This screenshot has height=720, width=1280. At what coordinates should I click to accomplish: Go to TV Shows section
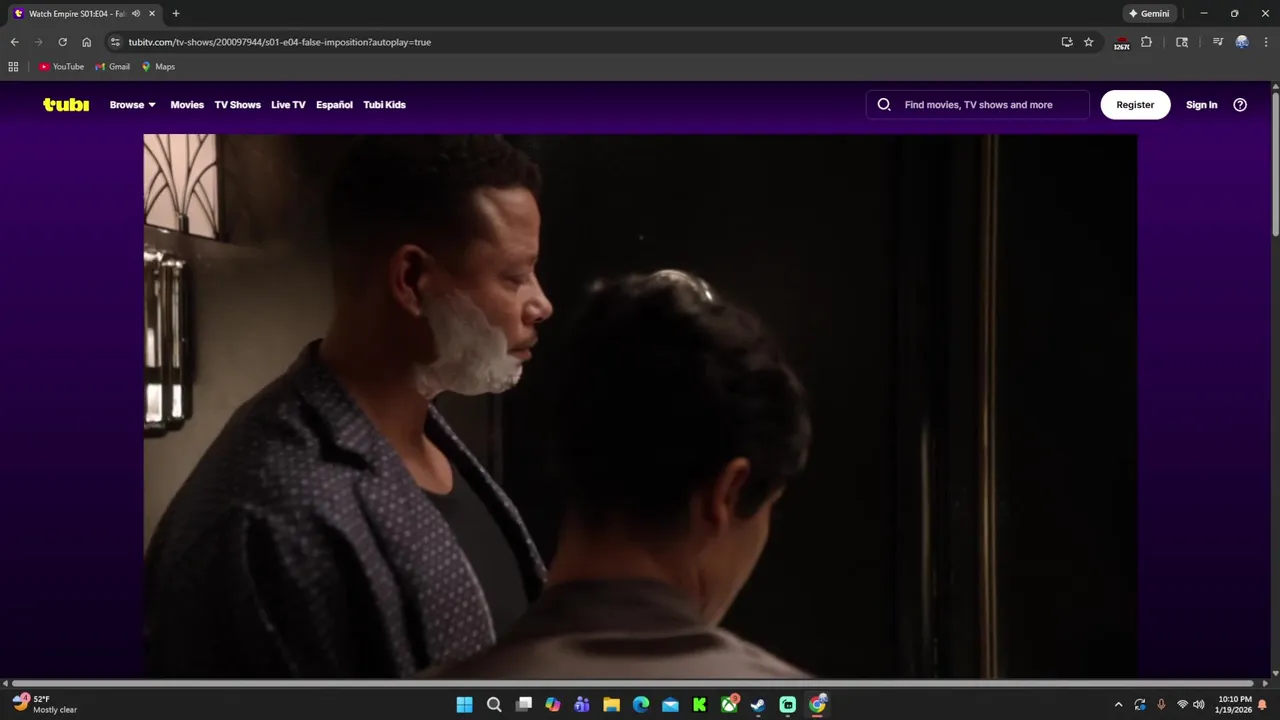[237, 104]
